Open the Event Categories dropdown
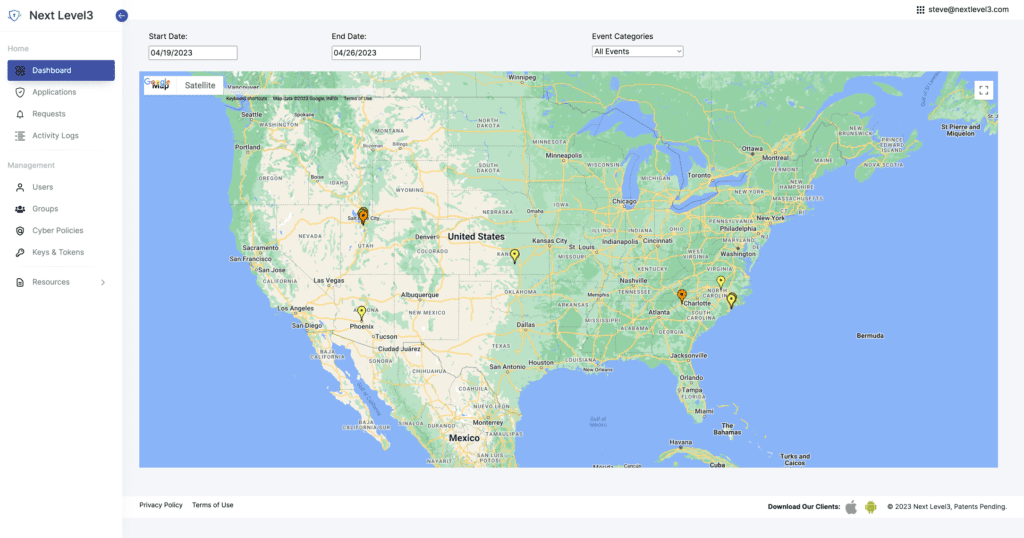The width and height of the screenshot is (1024, 538). [637, 52]
